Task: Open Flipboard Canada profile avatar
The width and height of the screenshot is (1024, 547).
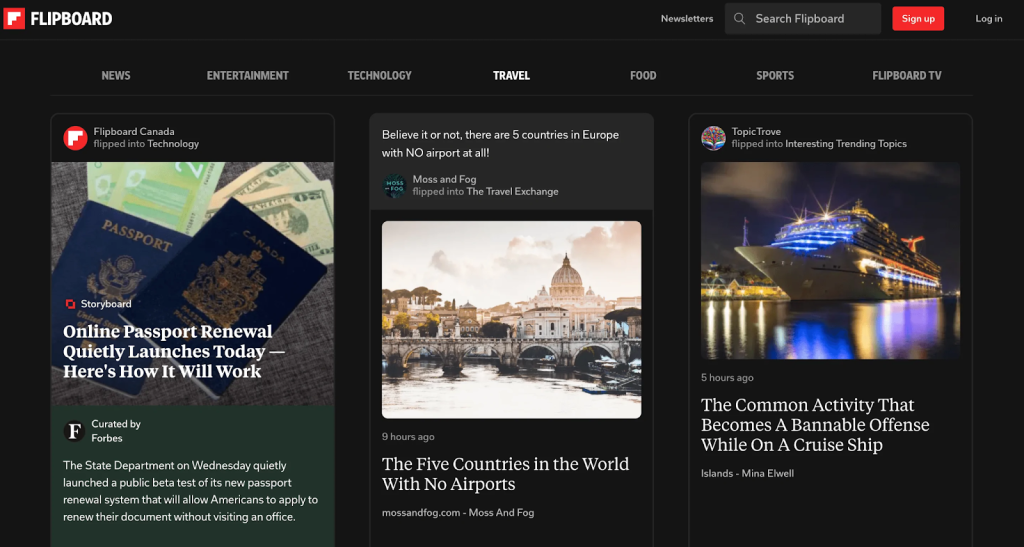Action: [75, 138]
